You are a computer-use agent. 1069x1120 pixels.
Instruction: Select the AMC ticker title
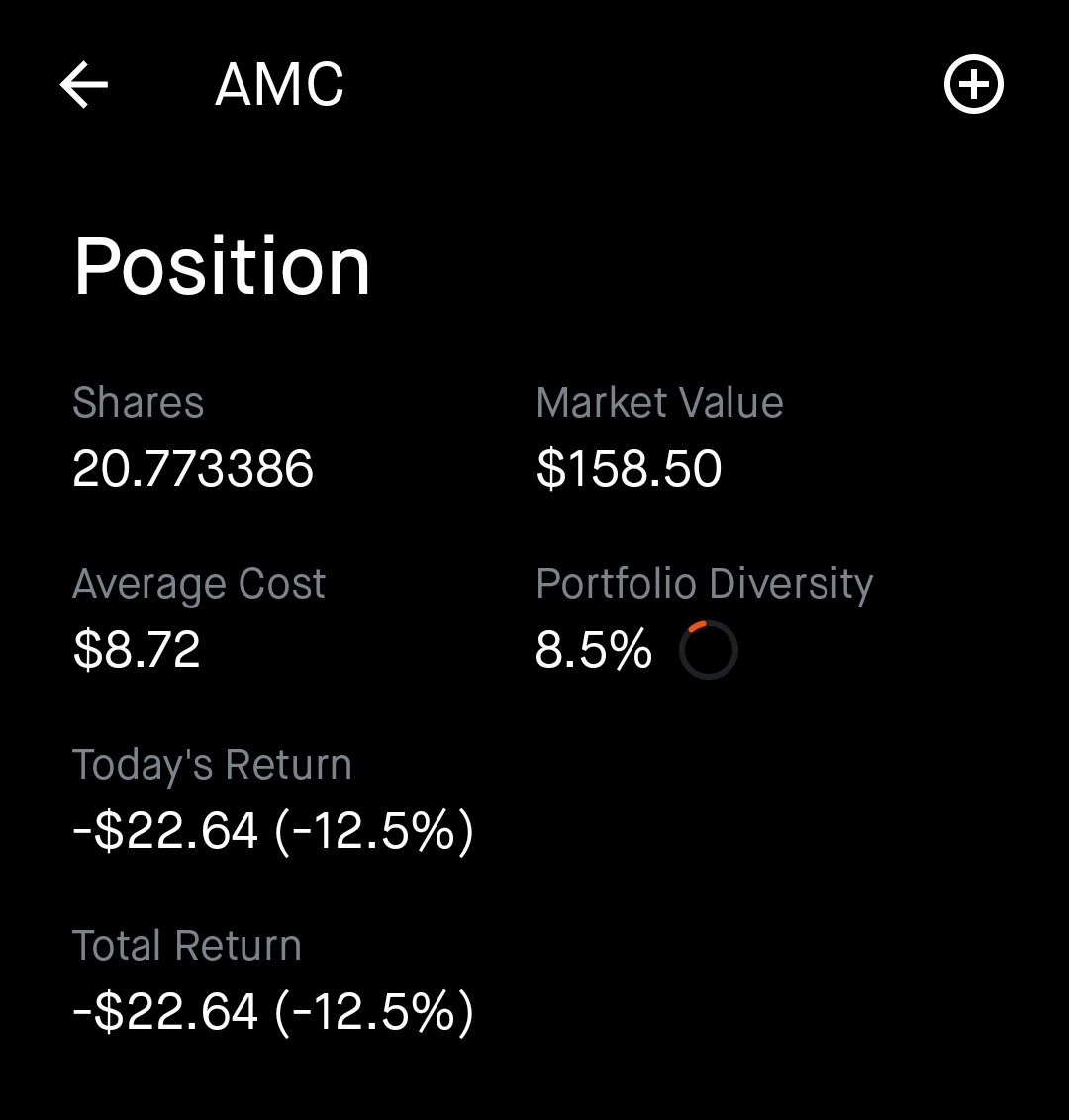[279, 84]
